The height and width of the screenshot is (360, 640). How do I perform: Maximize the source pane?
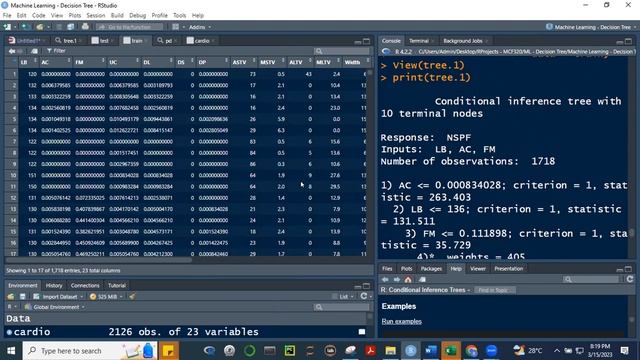pyautogui.click(x=366, y=41)
